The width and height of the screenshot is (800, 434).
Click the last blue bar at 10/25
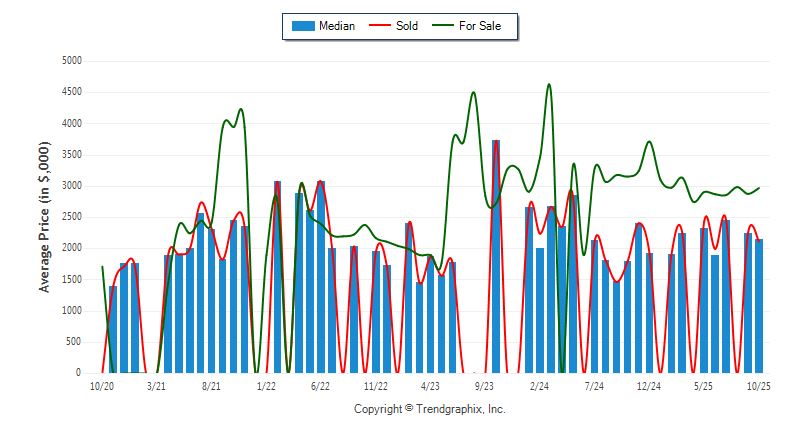760,305
